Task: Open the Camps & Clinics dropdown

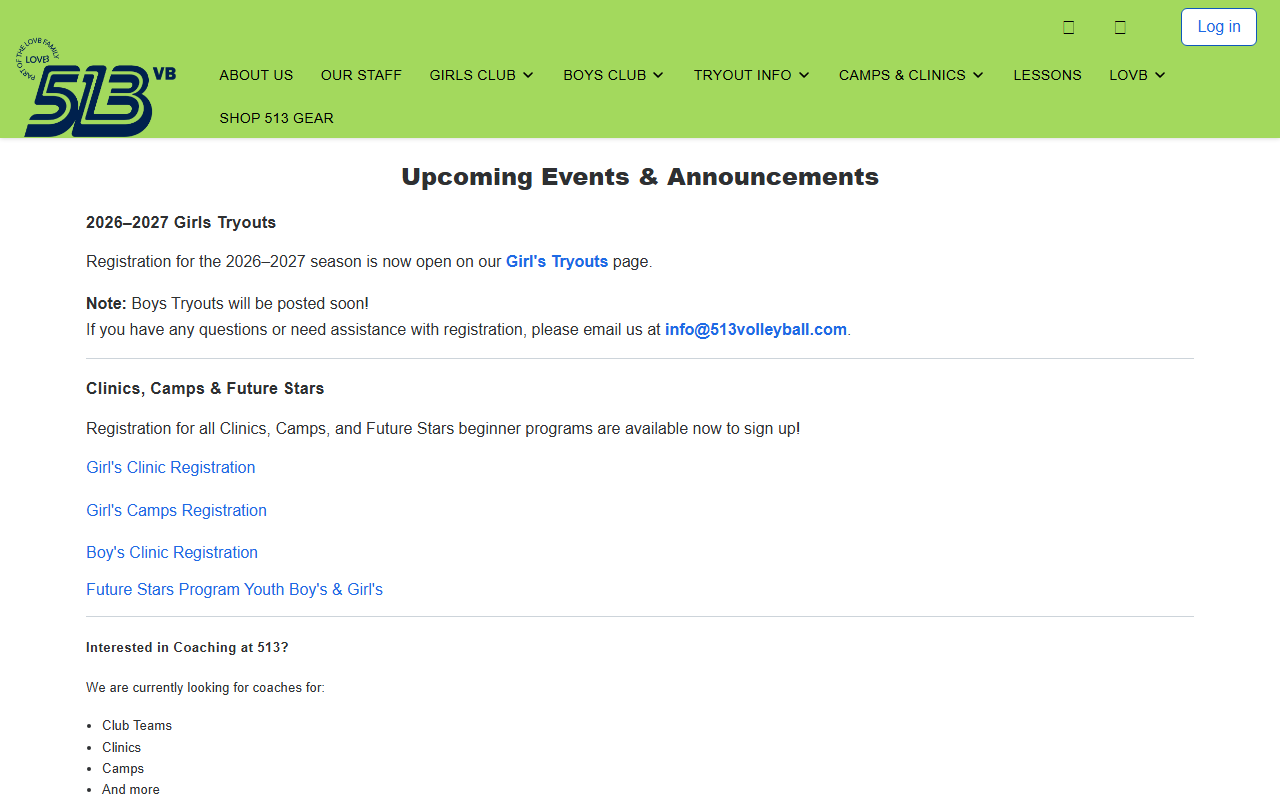Action: point(912,75)
